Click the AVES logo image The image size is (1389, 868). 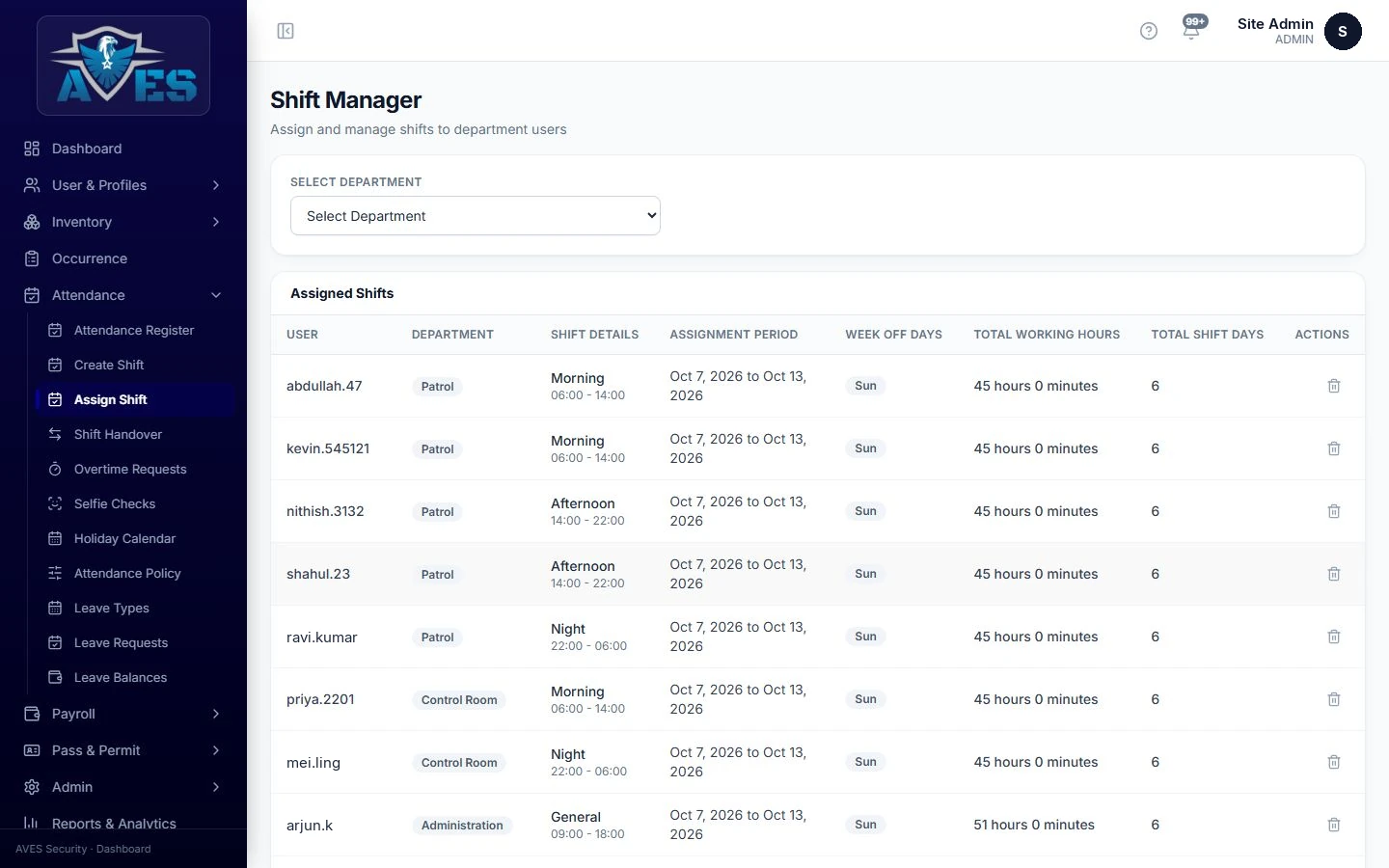tap(123, 66)
